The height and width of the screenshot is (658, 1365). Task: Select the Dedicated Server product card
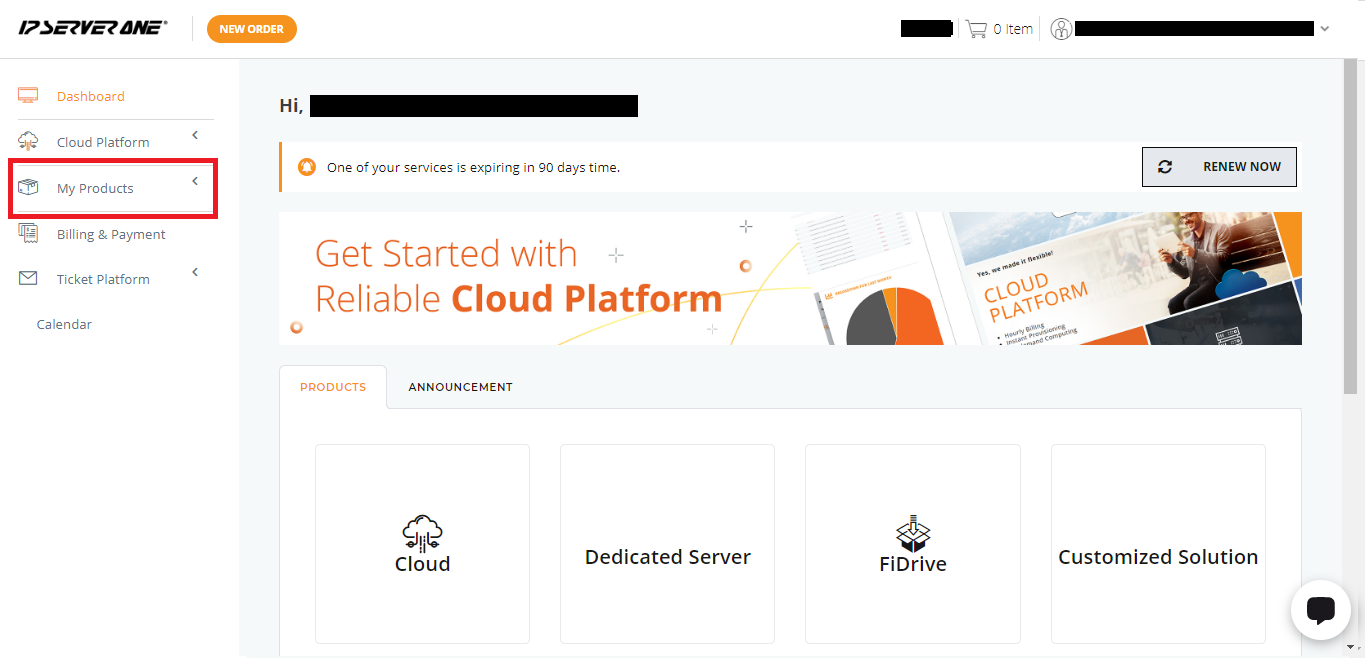click(667, 544)
